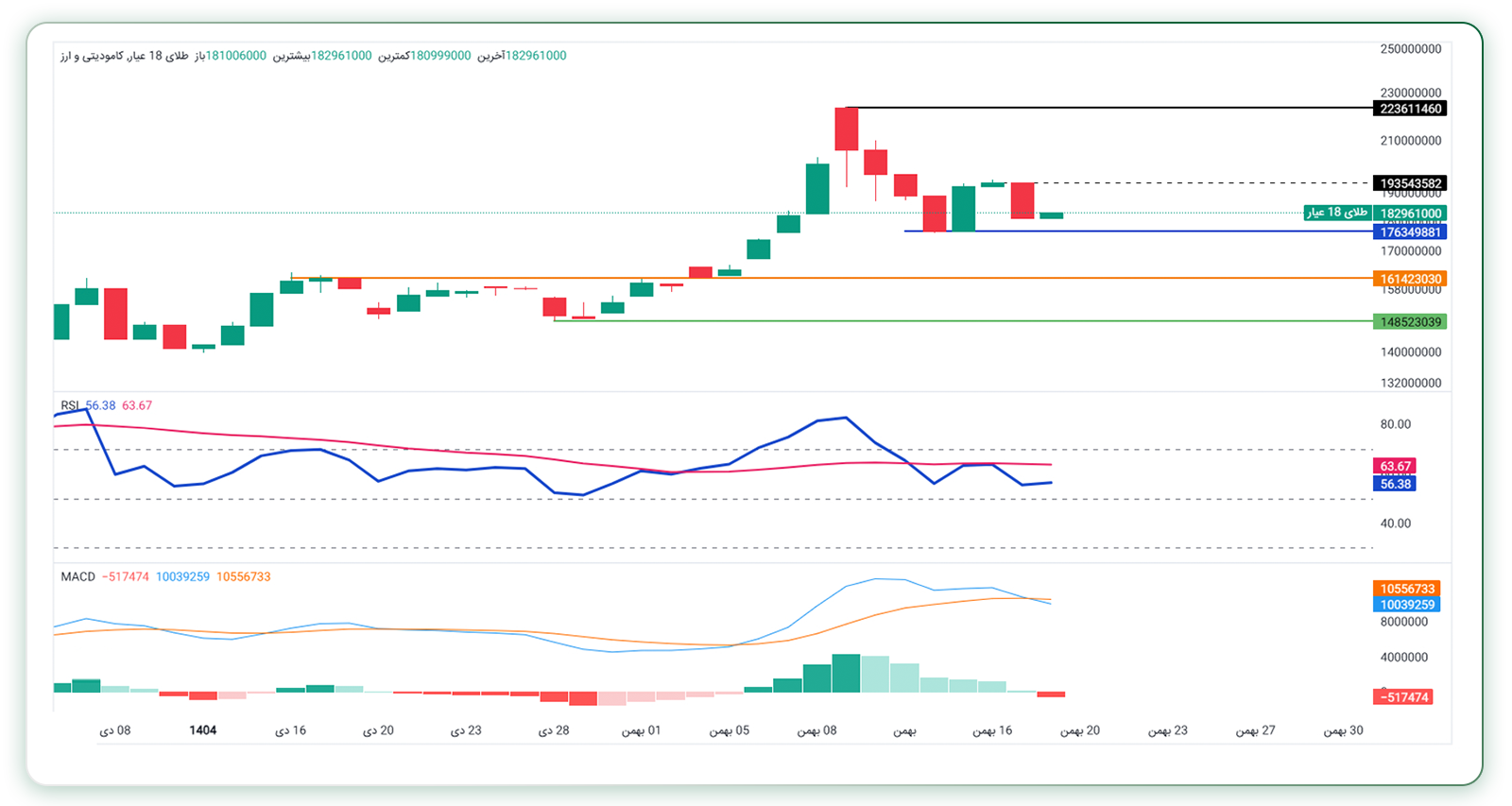
Task: Click the tallest red candle at the peak
Action: tap(846, 129)
